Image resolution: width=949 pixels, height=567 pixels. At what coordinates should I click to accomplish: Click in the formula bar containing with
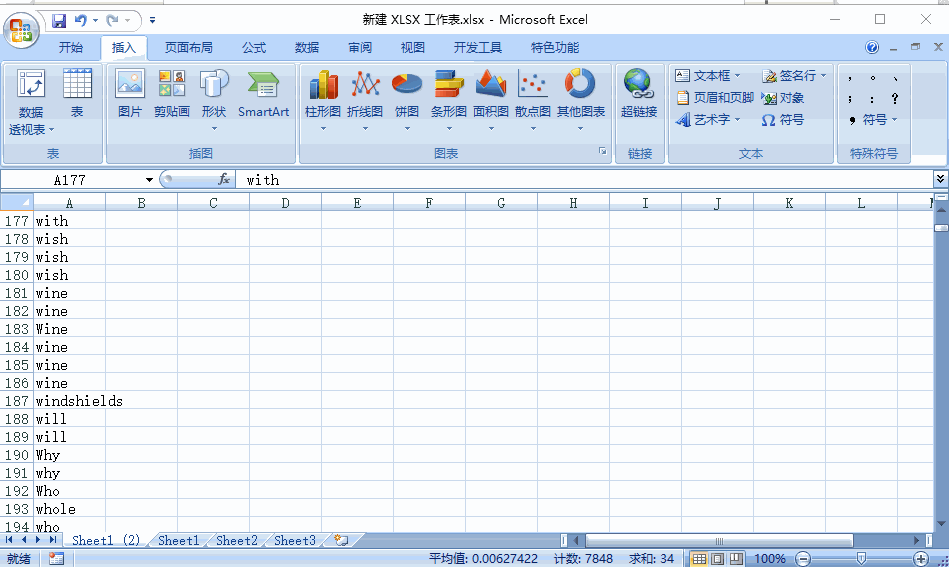coord(584,180)
